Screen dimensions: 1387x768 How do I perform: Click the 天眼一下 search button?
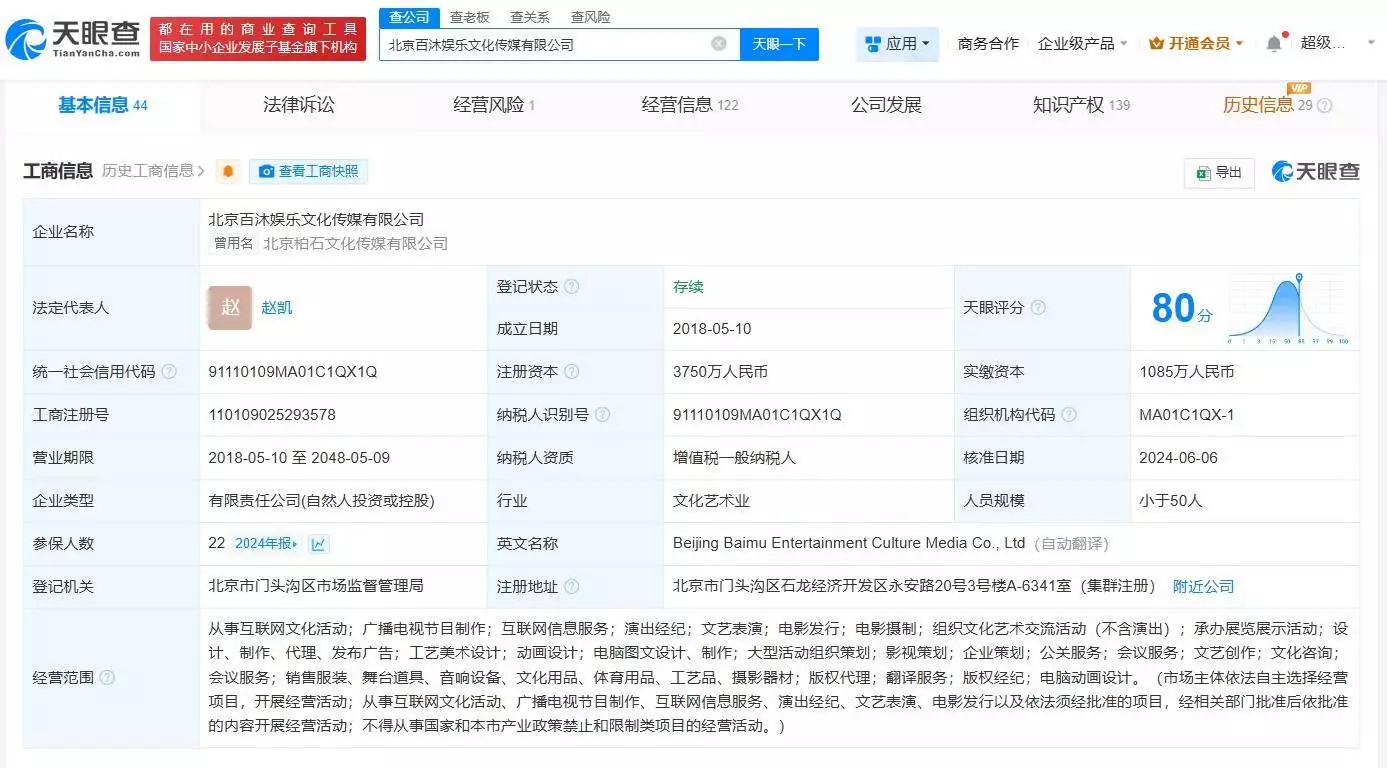click(x=779, y=44)
